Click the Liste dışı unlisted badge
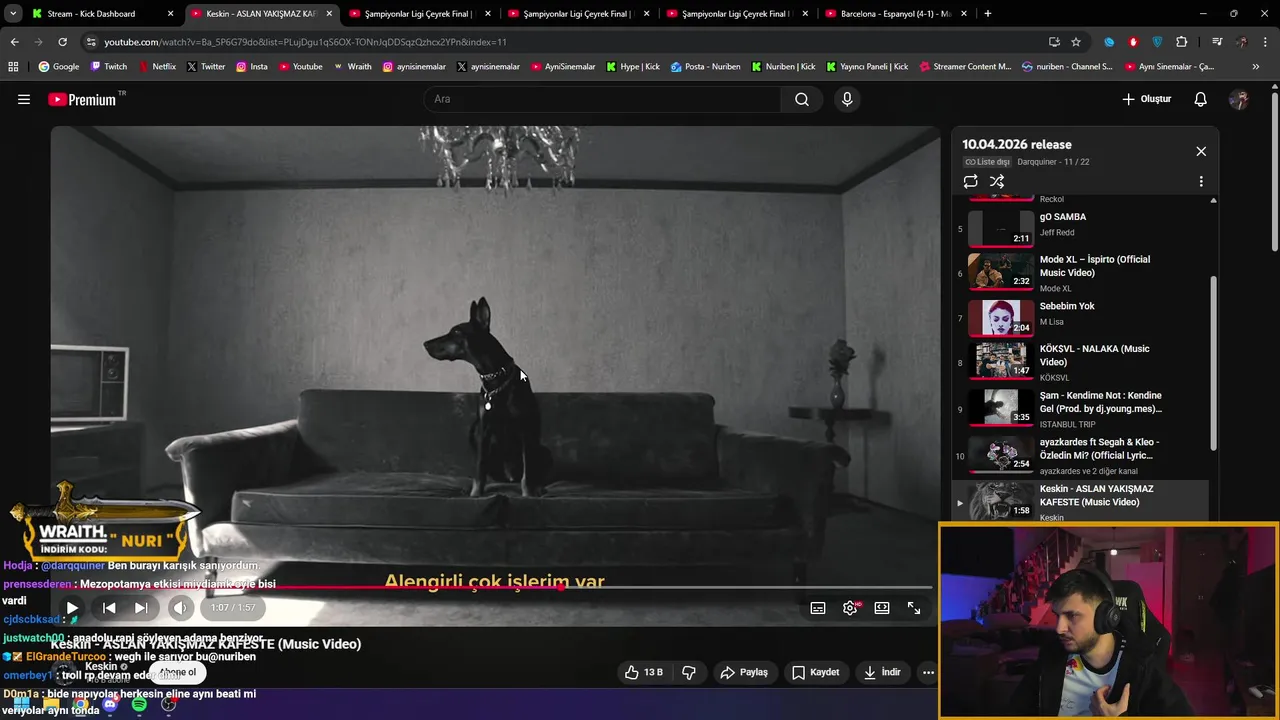Screen dimensions: 1280x720 click(987, 162)
